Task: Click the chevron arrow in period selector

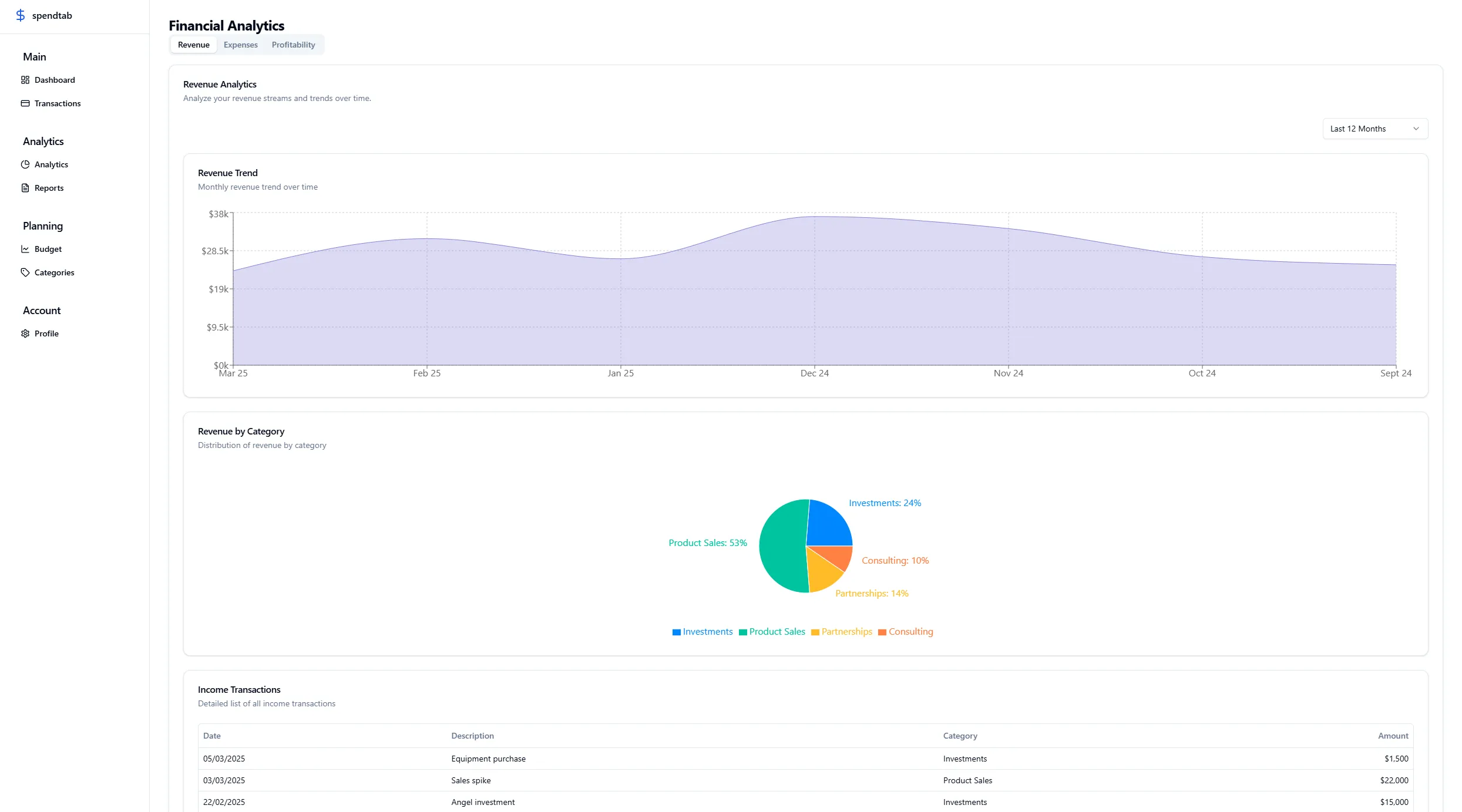Action: click(x=1416, y=129)
